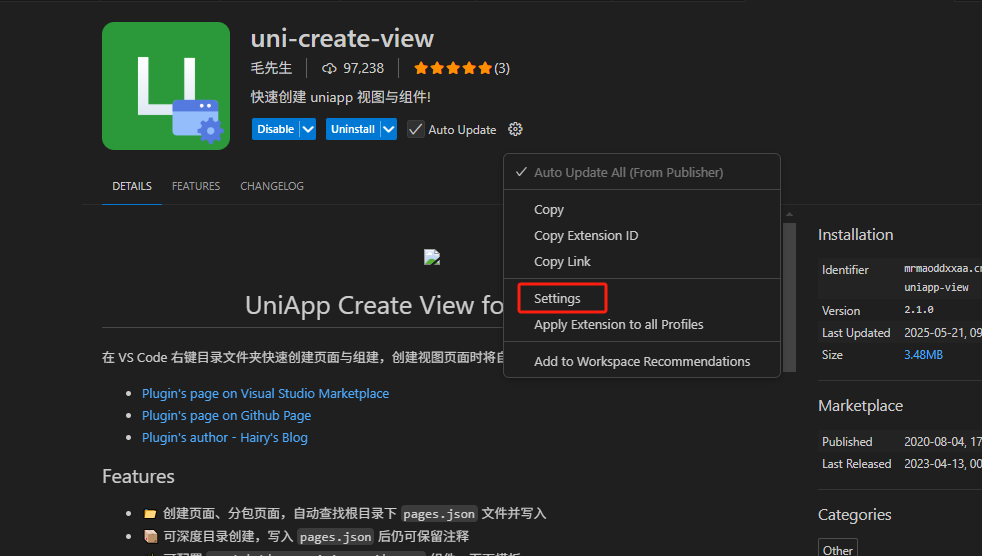The image size is (982, 556).
Task: Click the Categories heading
Action: pos(854,514)
